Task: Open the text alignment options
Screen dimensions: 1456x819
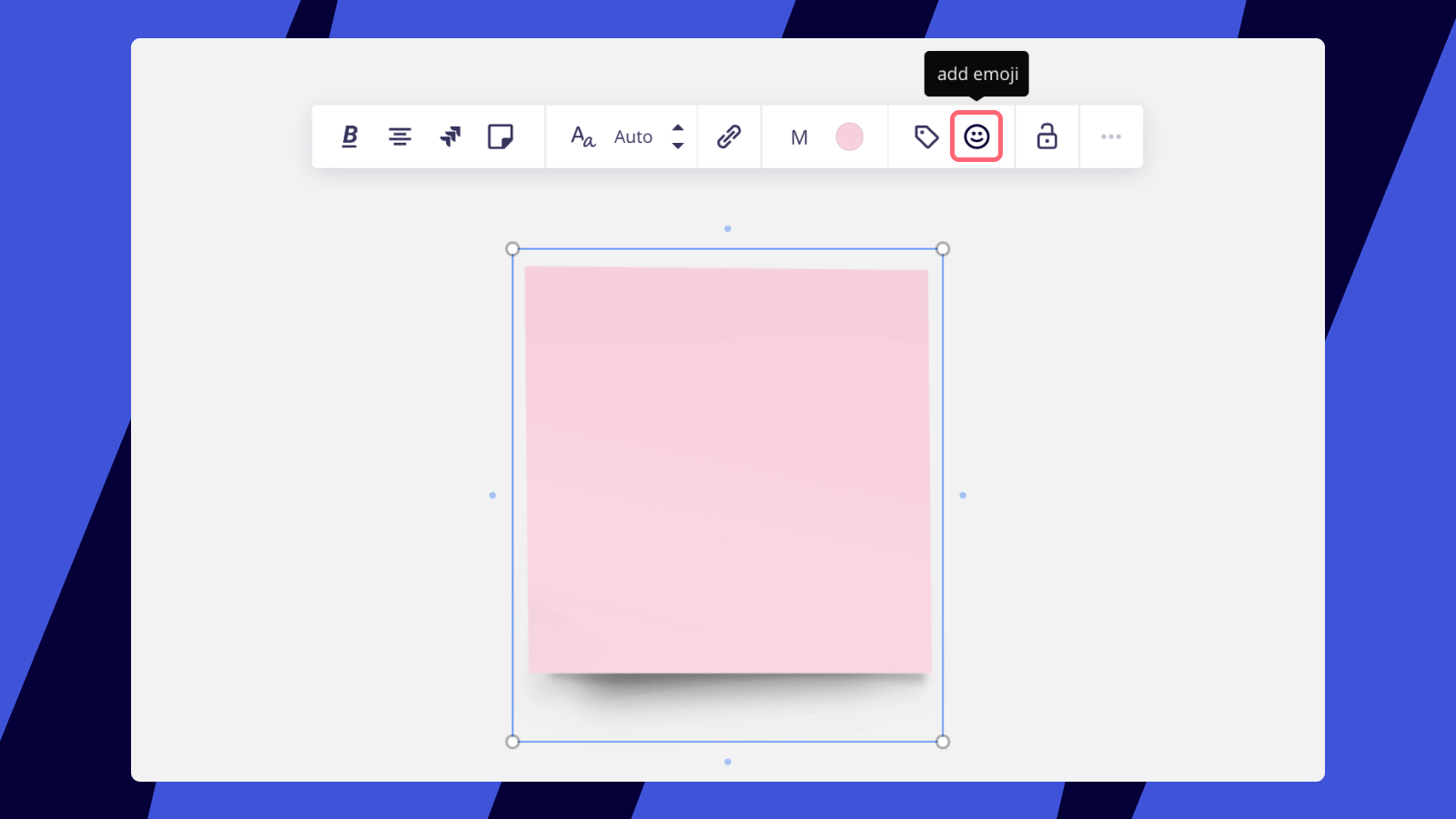Action: pyautogui.click(x=399, y=136)
